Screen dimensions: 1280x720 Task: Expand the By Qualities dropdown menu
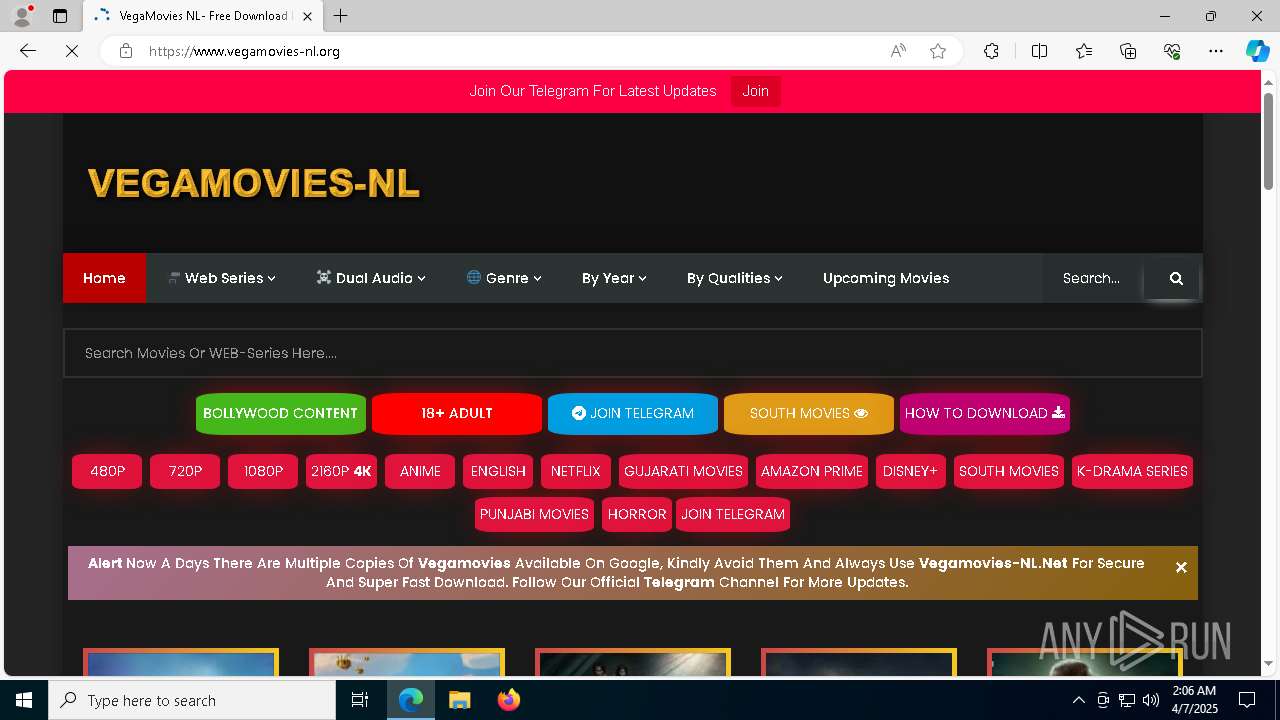click(734, 278)
